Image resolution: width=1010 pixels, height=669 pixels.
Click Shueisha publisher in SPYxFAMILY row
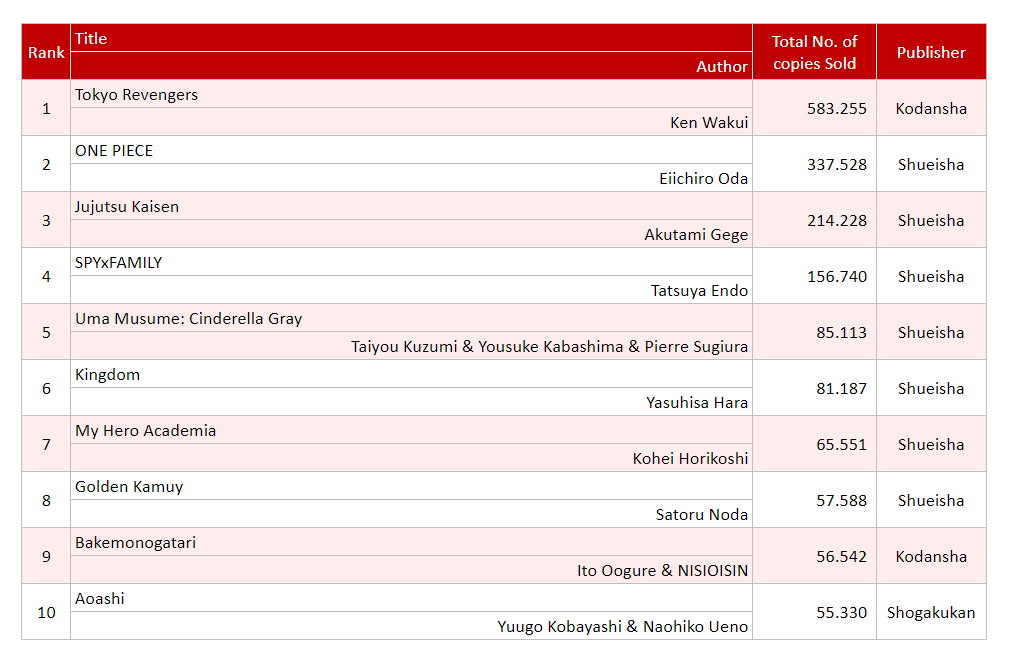[x=931, y=276]
